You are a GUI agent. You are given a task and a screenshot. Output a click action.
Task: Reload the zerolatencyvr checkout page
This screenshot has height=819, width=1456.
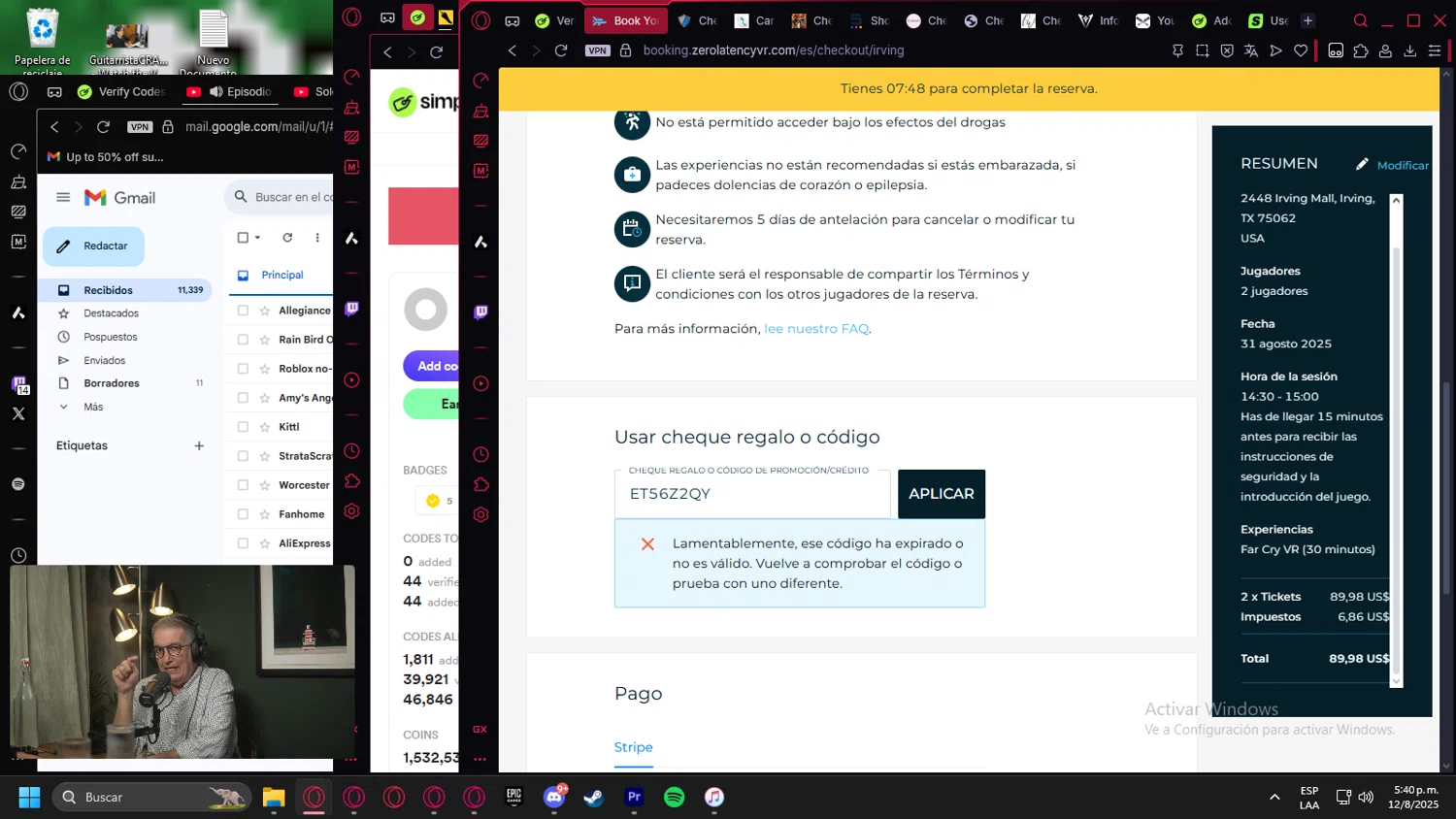(x=561, y=50)
